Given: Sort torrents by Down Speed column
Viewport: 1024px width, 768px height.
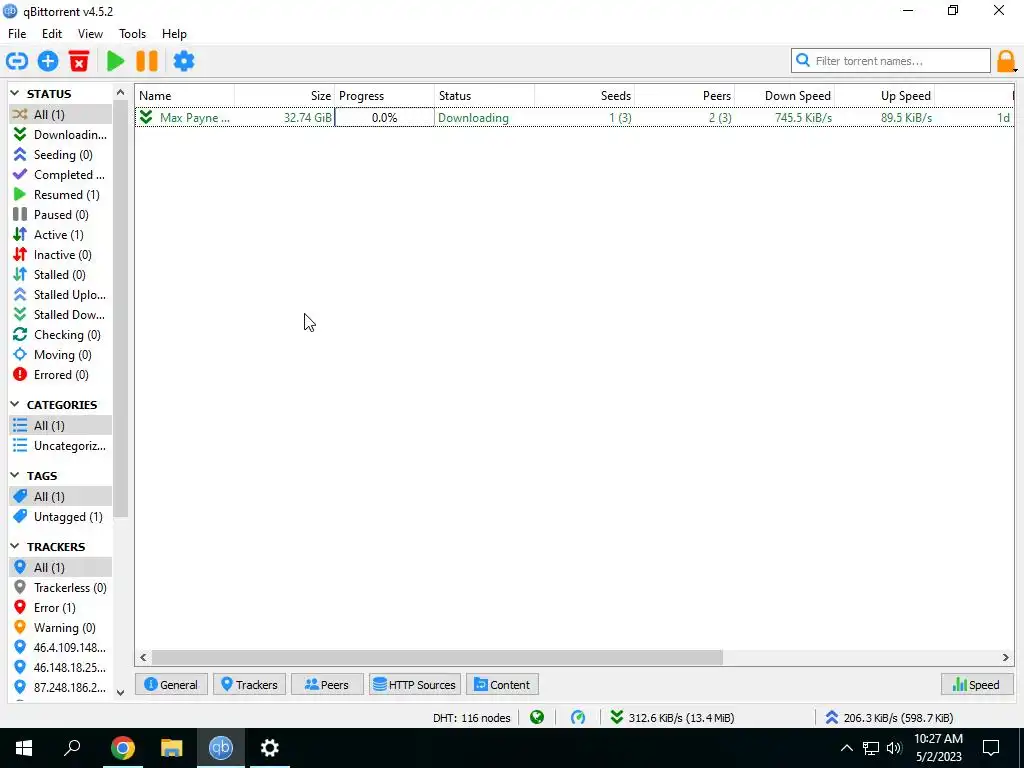Looking at the screenshot, I should tap(785, 96).
